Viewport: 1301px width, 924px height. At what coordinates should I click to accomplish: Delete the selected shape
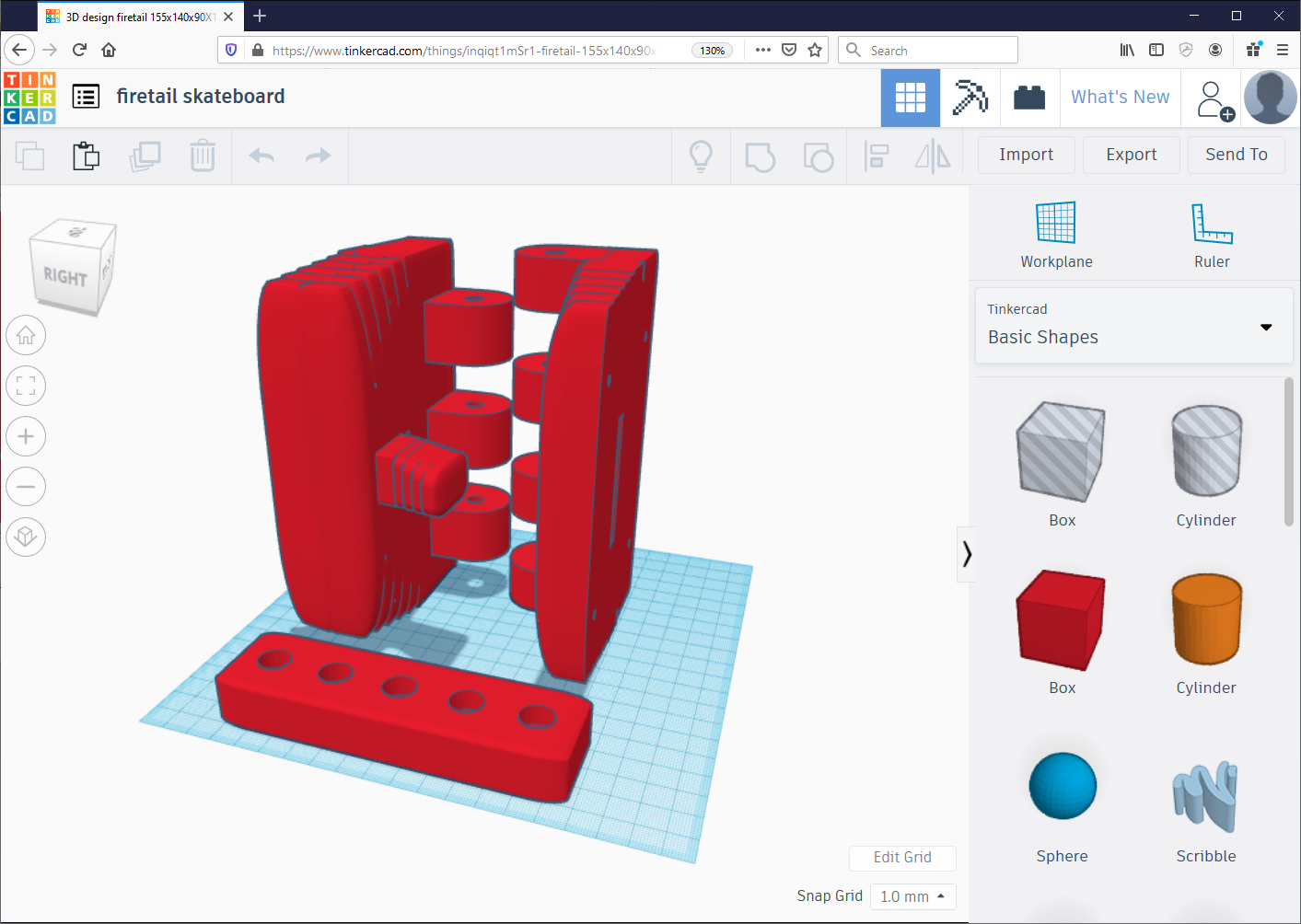pos(203,156)
